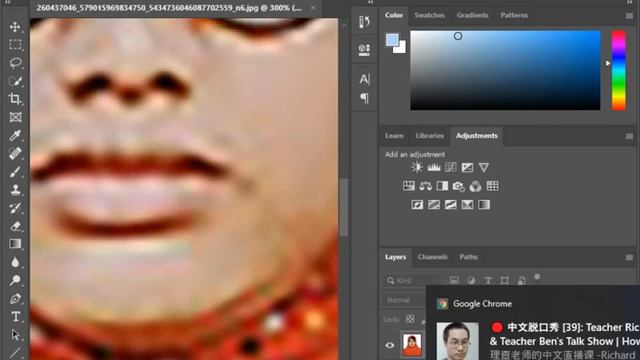Add a Posterize adjustment

[x=434, y=204]
